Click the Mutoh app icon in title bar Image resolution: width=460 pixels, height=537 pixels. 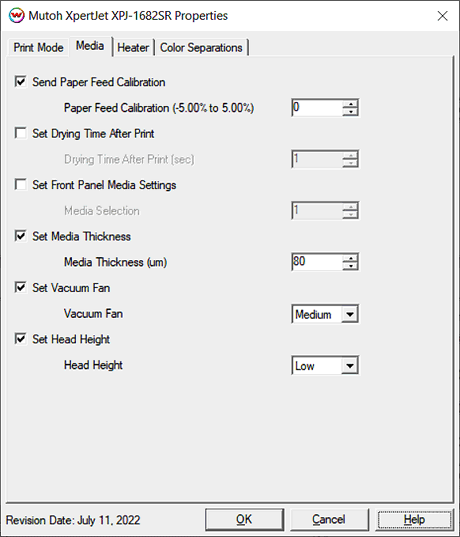[16, 16]
